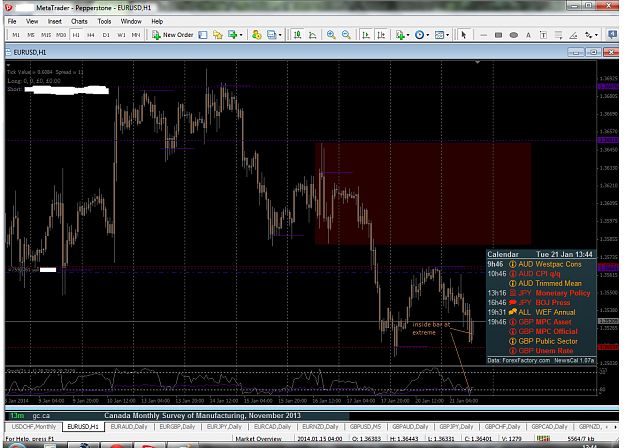Toggle the auto scroll chart icon
Image resolution: width=625 pixels, height=448 pixels.
(x=366, y=35)
